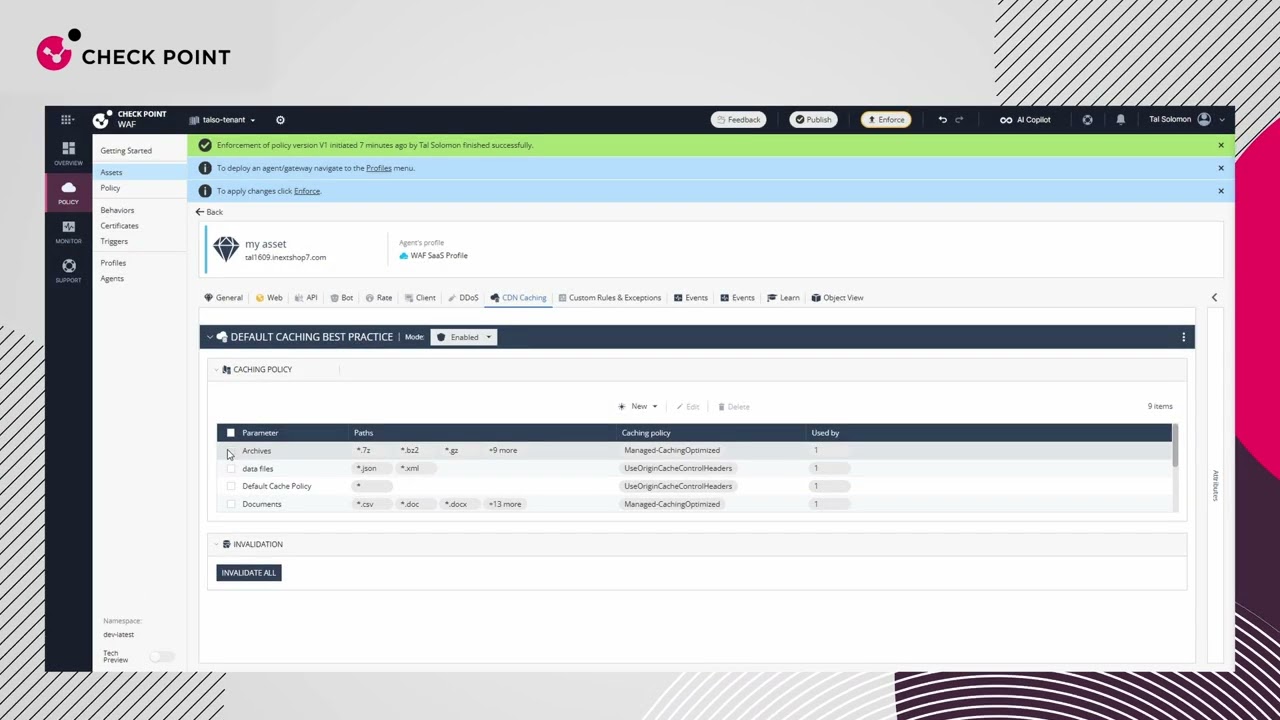Open the notifications bell
This screenshot has height=720, width=1280.
click(1120, 120)
